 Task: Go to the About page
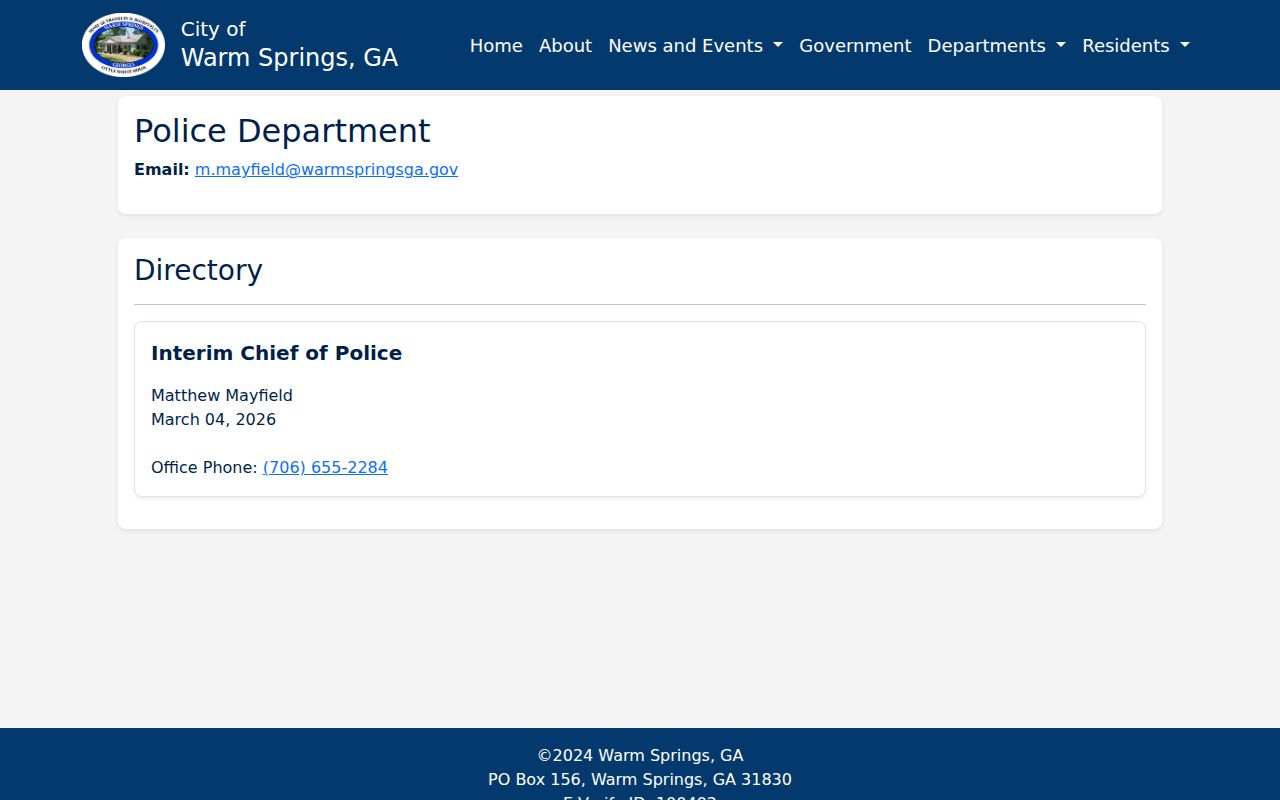click(x=565, y=46)
